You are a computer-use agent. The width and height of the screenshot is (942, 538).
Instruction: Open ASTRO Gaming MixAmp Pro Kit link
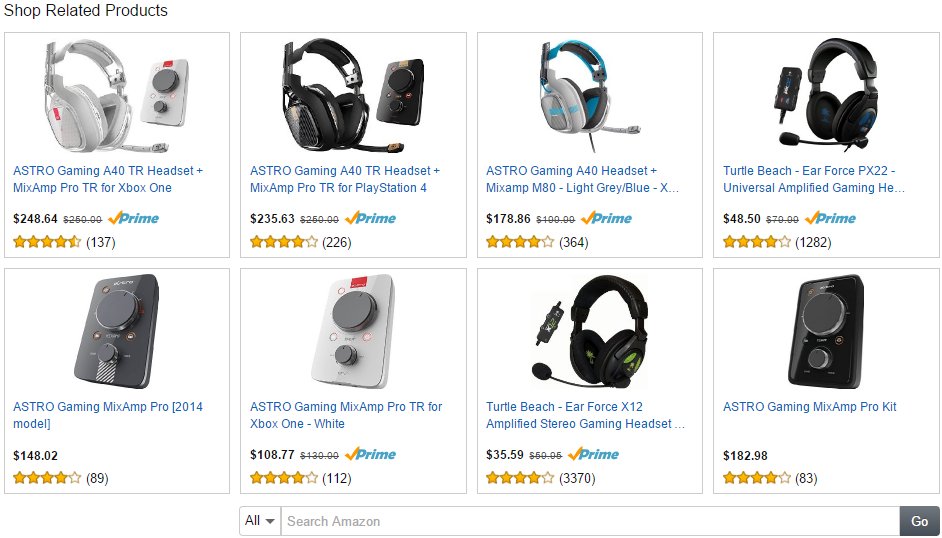809,407
